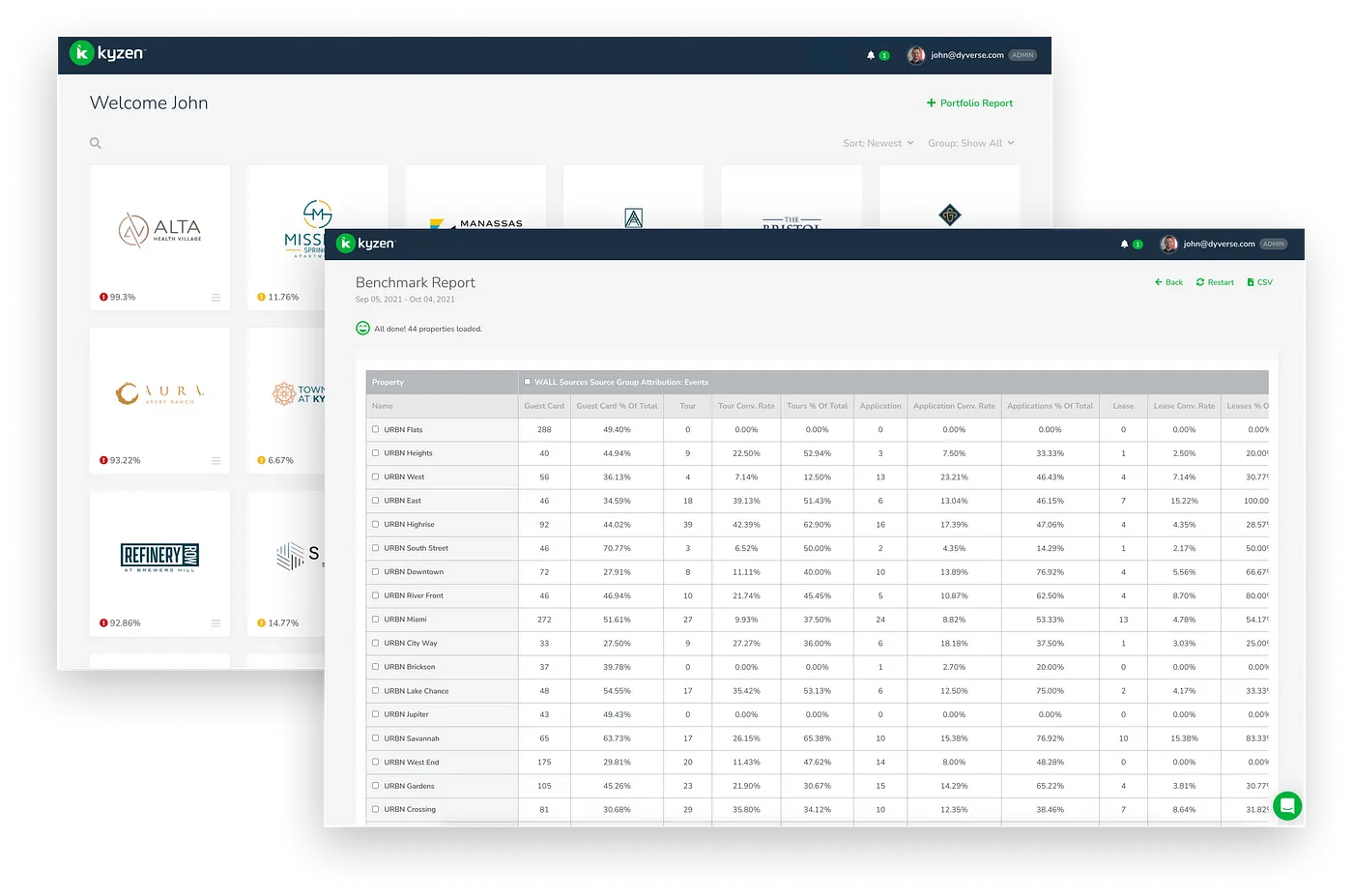
Task: Click the search magnifier icon on the dashboard
Action: click(x=96, y=143)
